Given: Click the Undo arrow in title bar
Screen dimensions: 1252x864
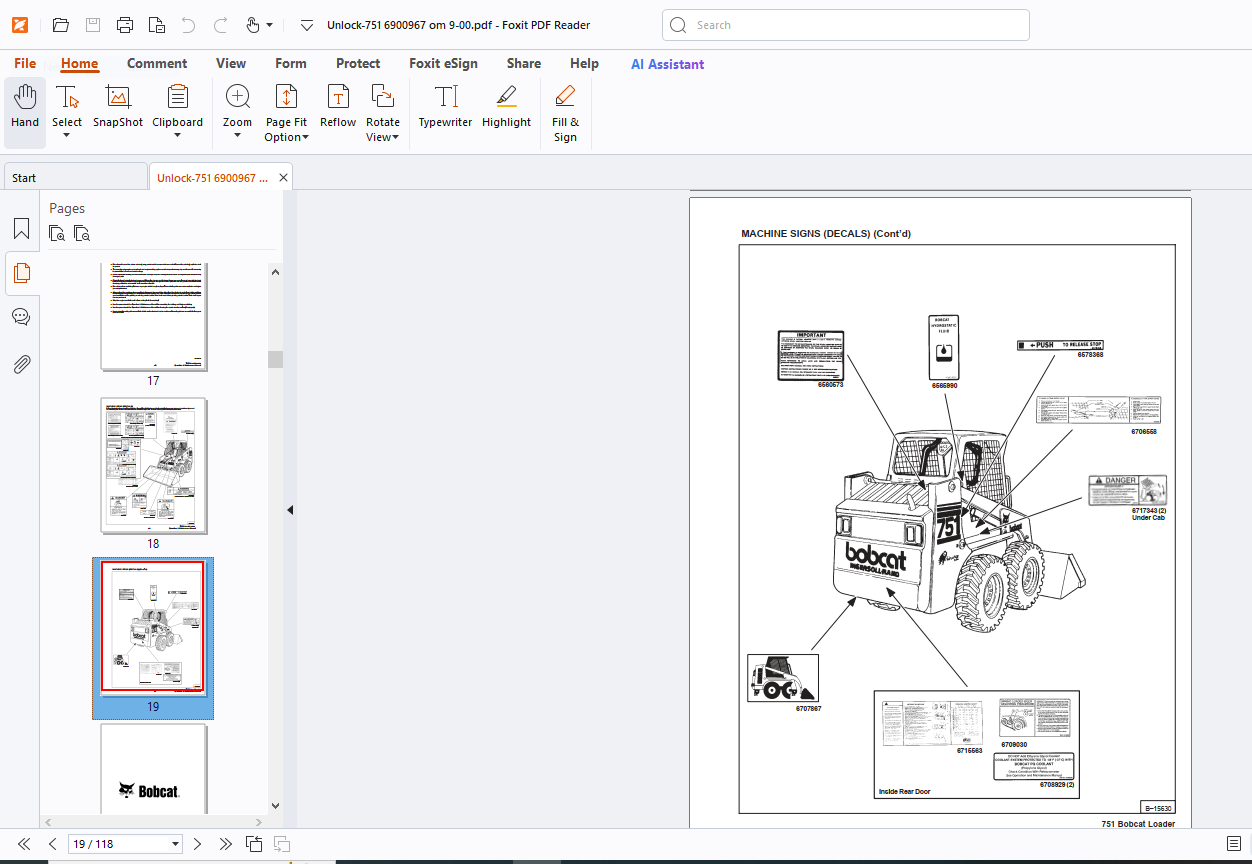Looking at the screenshot, I should [188, 25].
